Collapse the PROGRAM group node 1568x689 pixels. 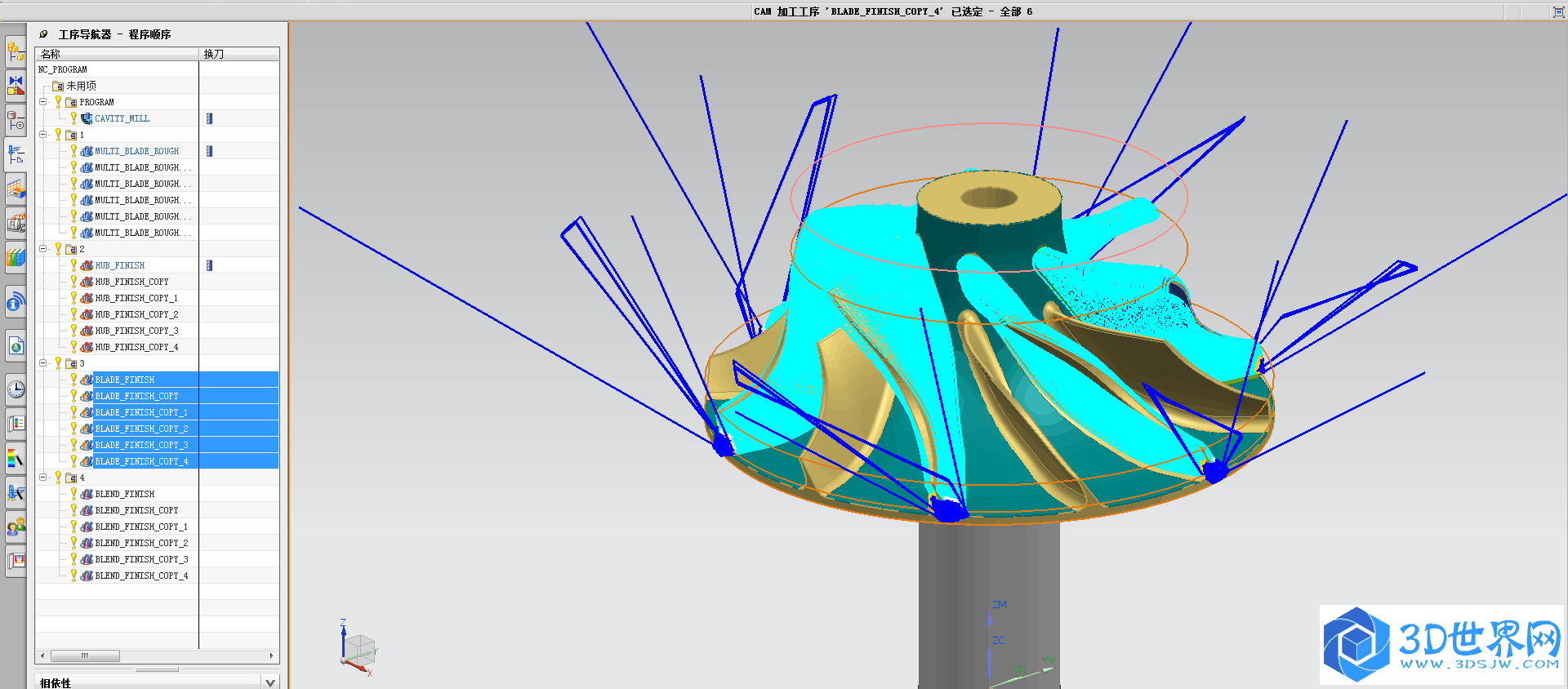[43, 102]
